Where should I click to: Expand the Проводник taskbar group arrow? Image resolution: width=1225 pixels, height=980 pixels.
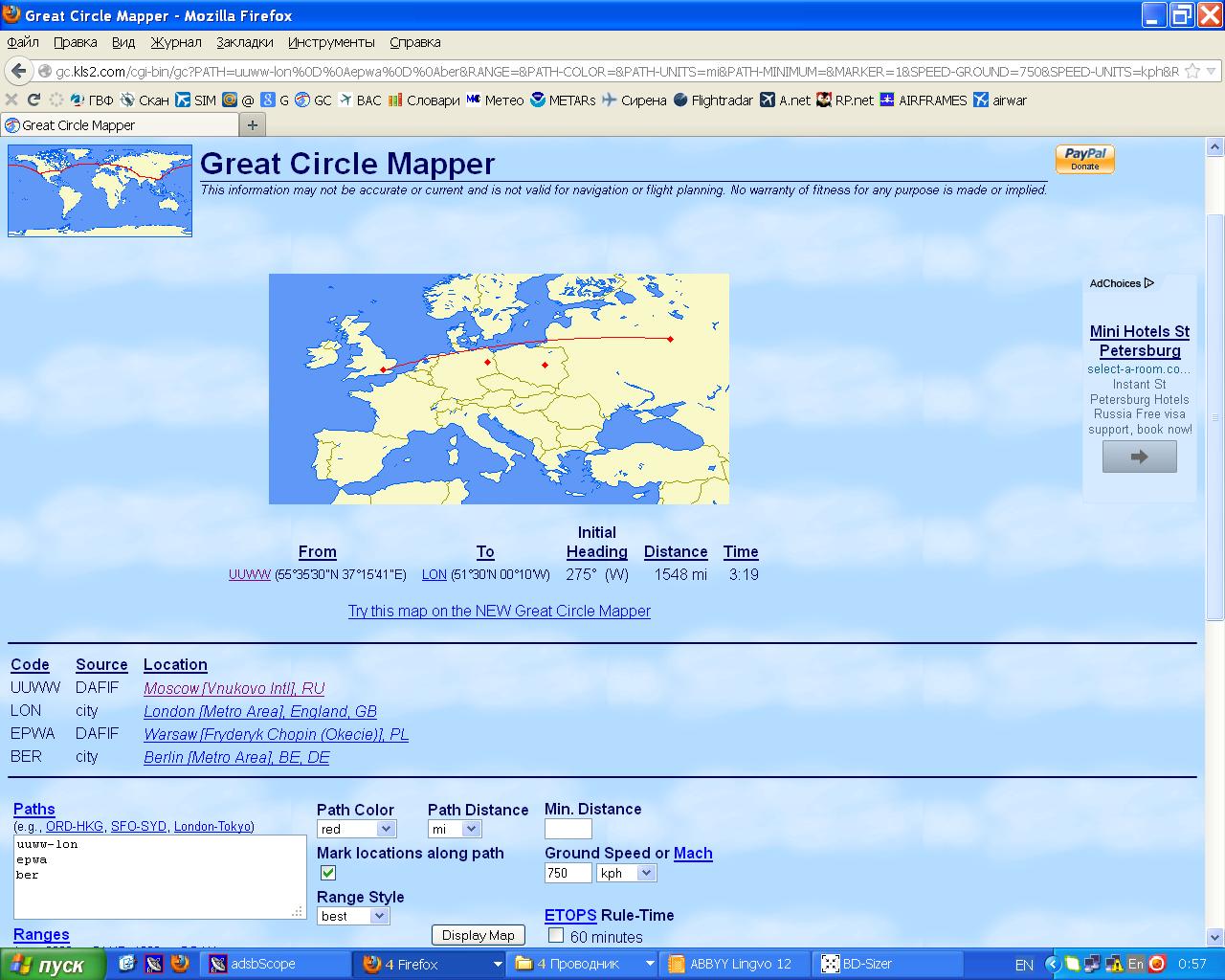650,964
